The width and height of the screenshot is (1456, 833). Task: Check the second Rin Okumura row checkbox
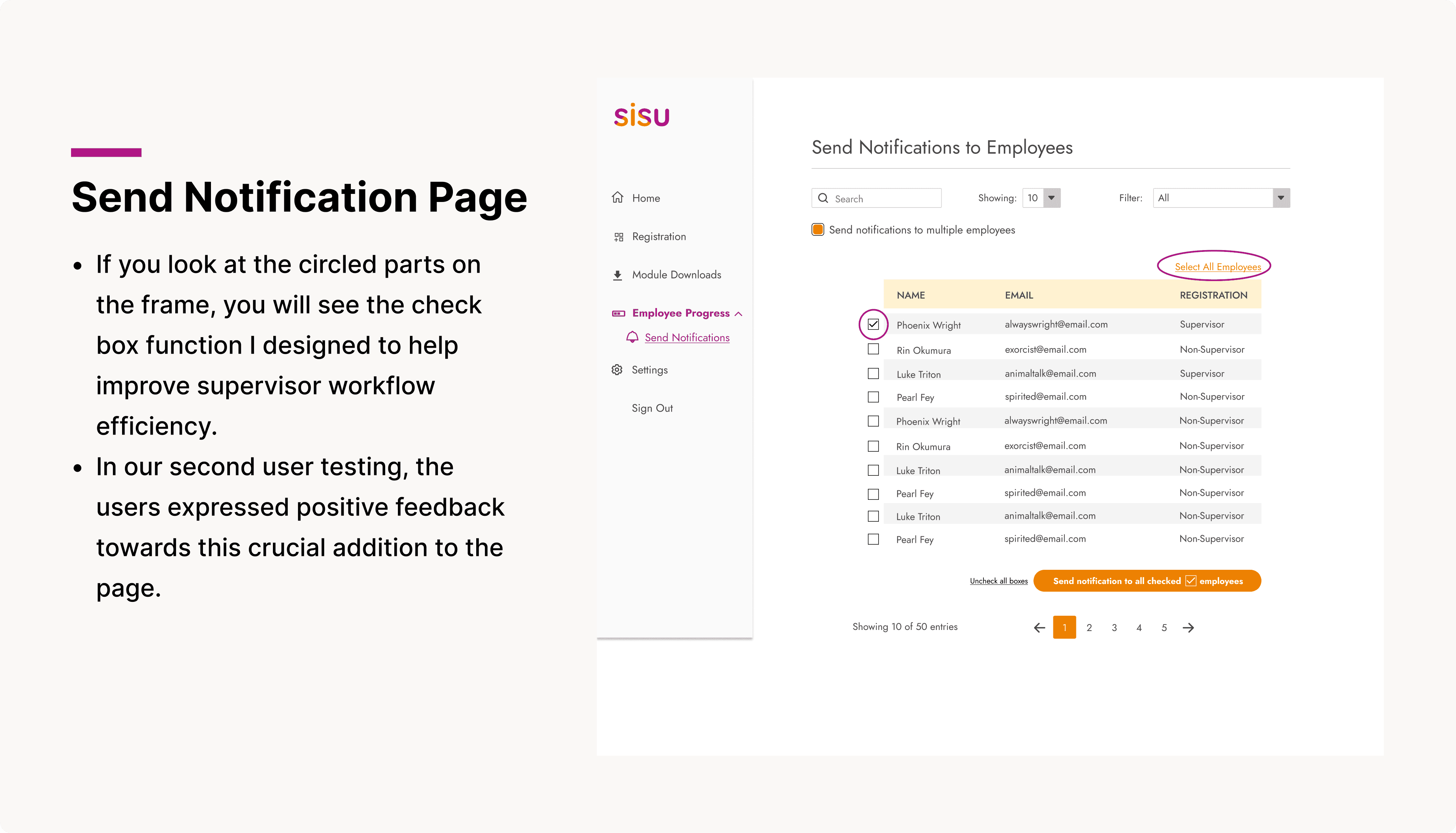(873, 446)
